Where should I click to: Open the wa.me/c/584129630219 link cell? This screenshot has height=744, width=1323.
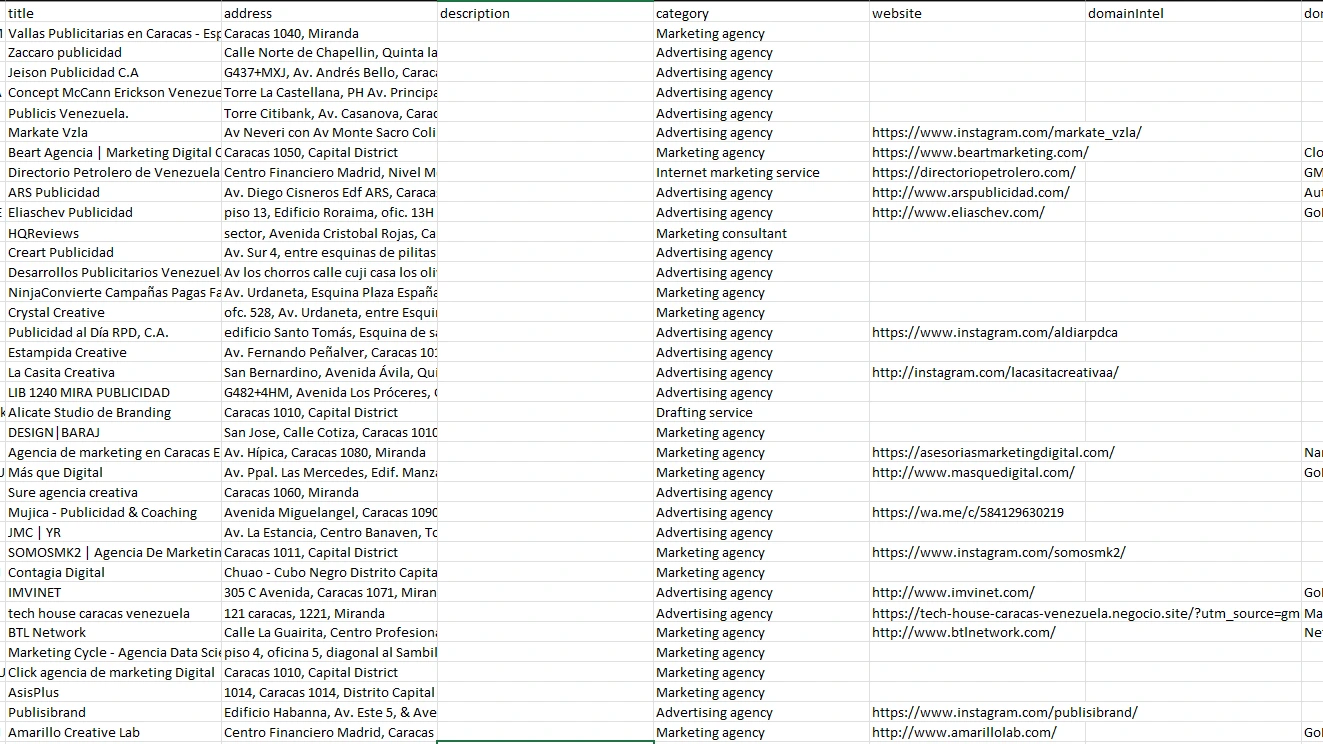[977, 513]
